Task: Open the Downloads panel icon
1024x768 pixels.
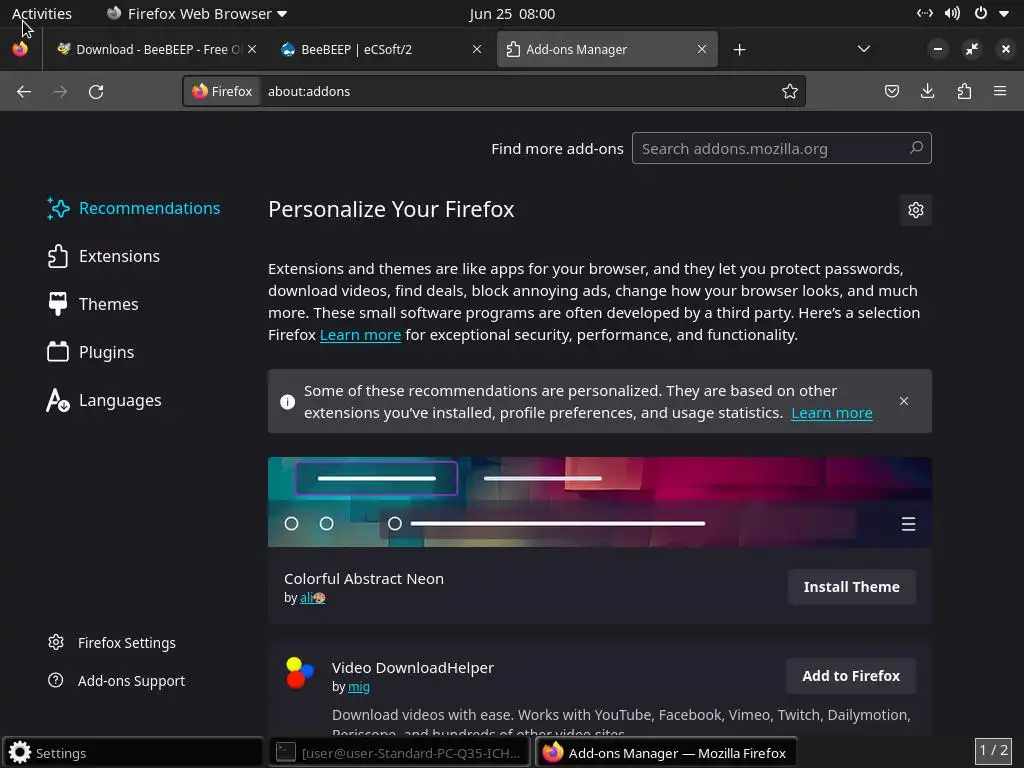Action: tap(927, 91)
